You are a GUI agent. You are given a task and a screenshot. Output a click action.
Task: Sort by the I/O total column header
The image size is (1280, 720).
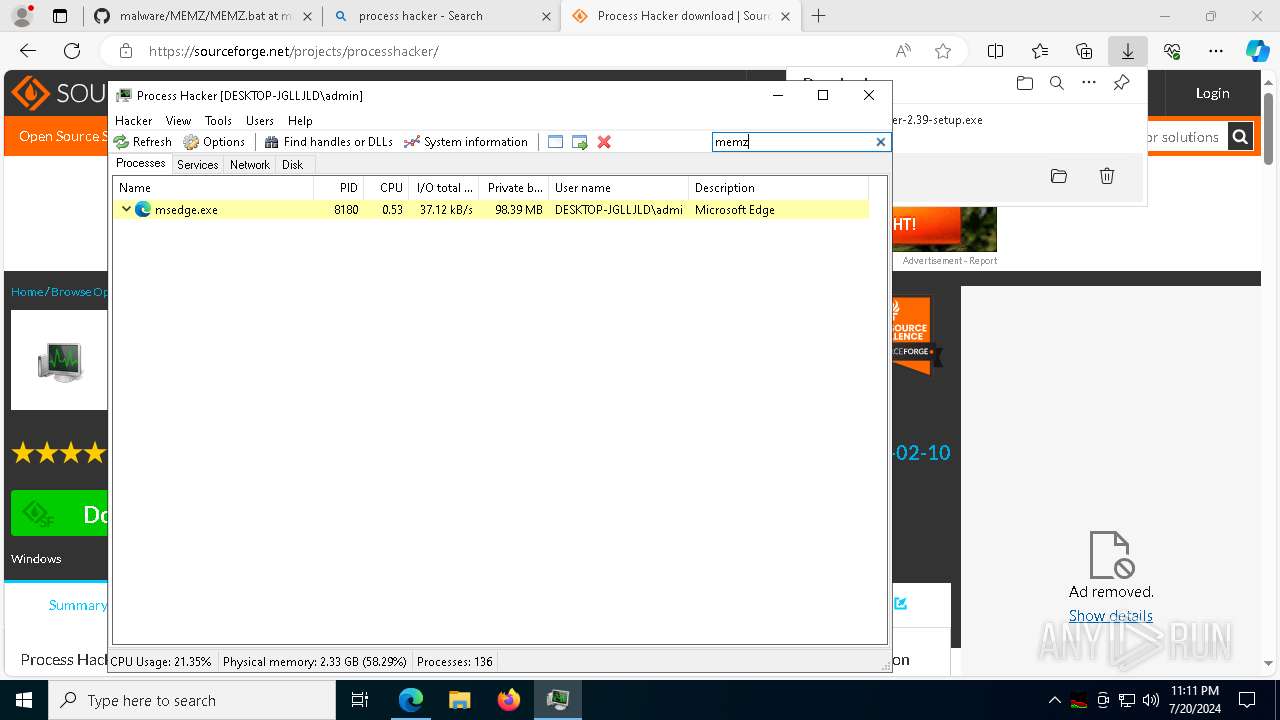point(444,187)
